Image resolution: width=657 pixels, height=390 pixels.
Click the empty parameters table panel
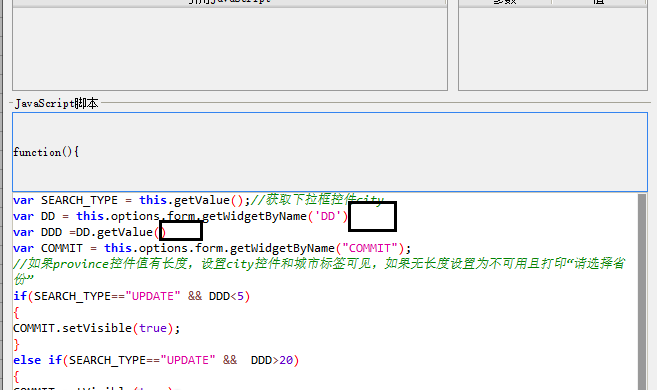pos(553,48)
